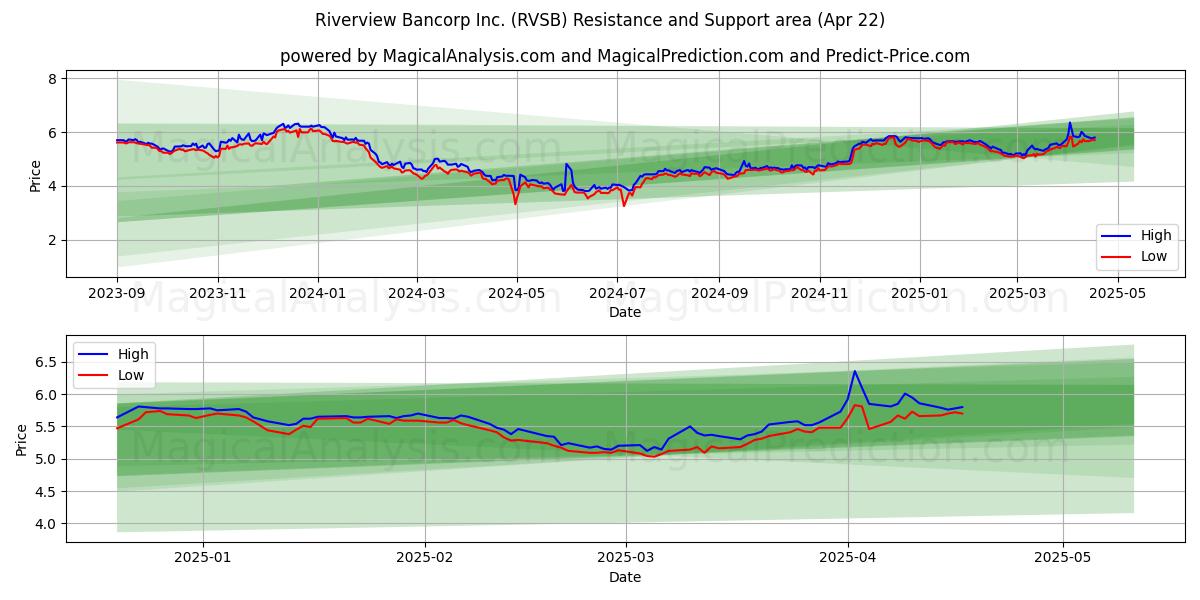1200x600 pixels.
Task: Click the top chart 'Price' axis label
Action: [x=35, y=175]
